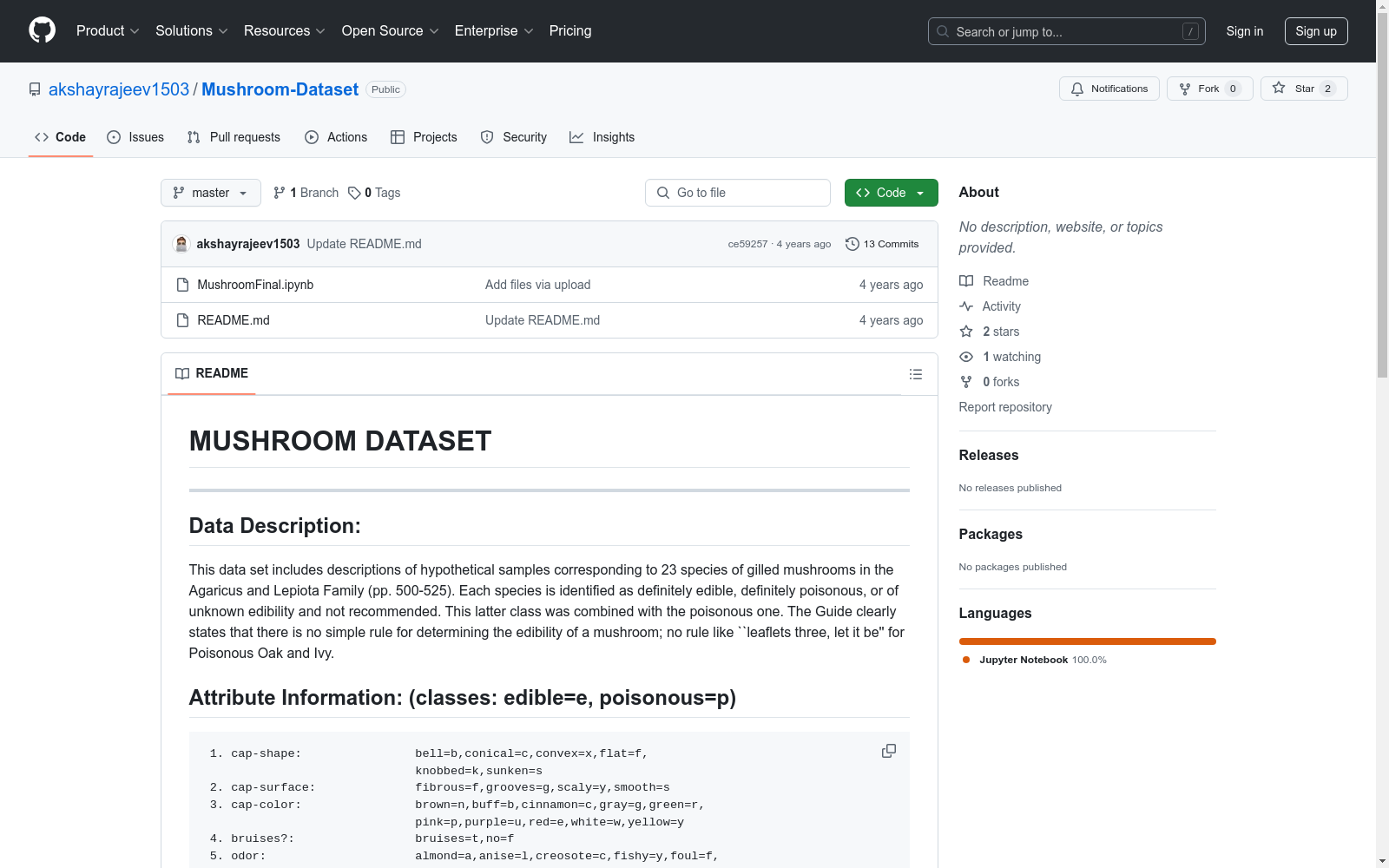Click the Sign up button
The width and height of the screenshot is (1389, 868).
click(x=1315, y=31)
